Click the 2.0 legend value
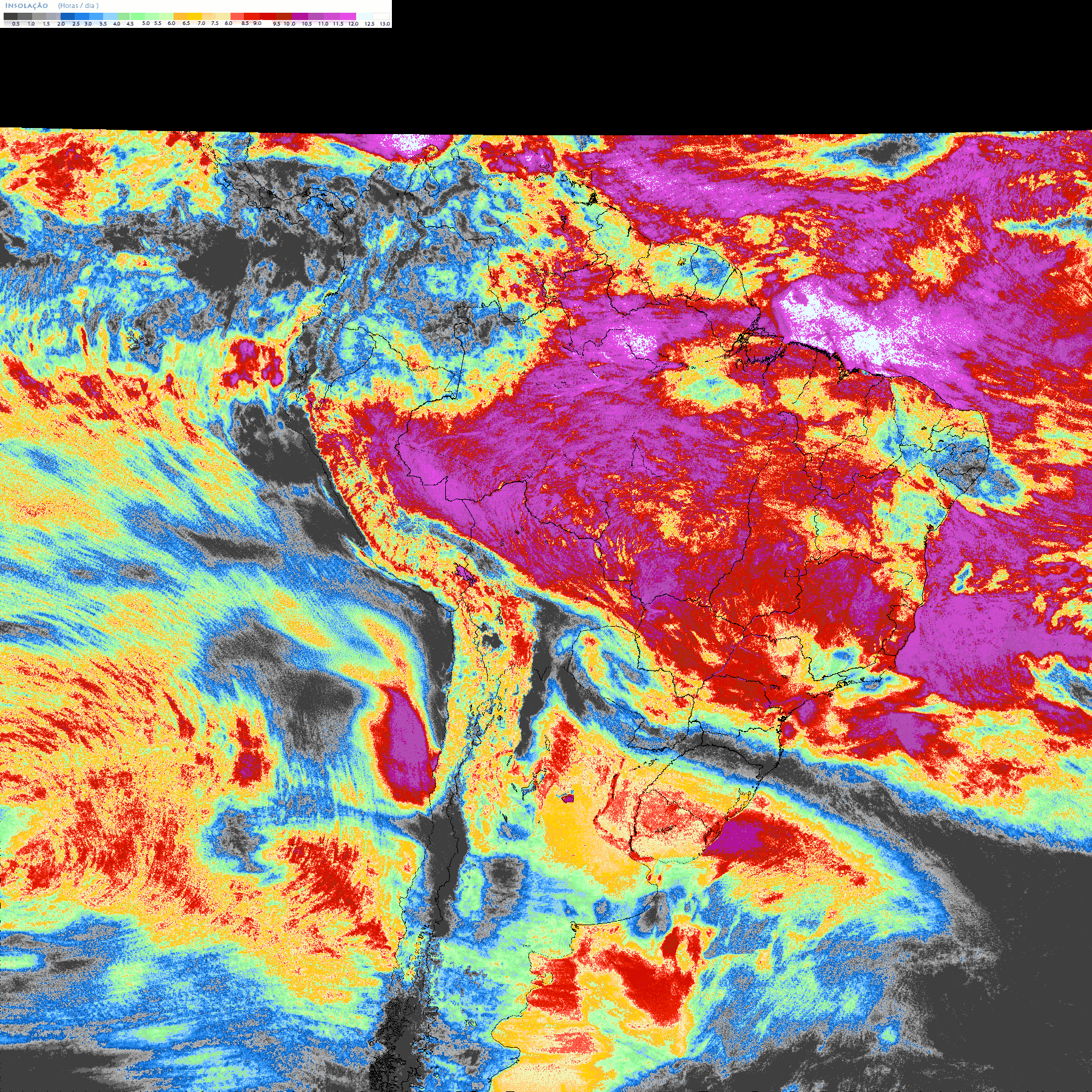 61,24
